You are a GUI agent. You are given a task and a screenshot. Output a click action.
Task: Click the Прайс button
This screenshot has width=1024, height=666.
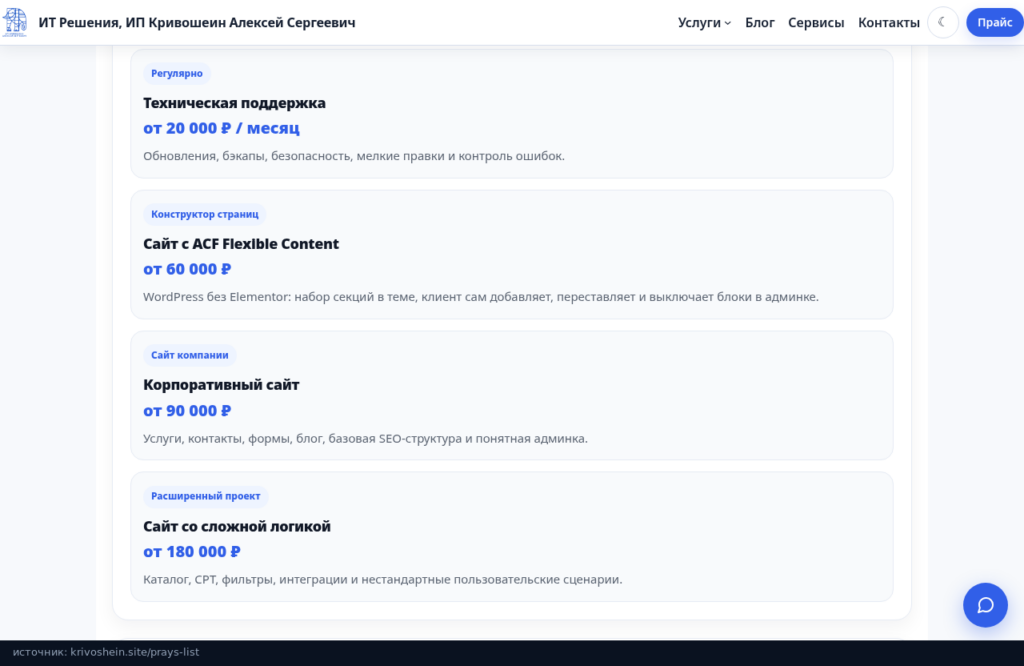tap(995, 22)
